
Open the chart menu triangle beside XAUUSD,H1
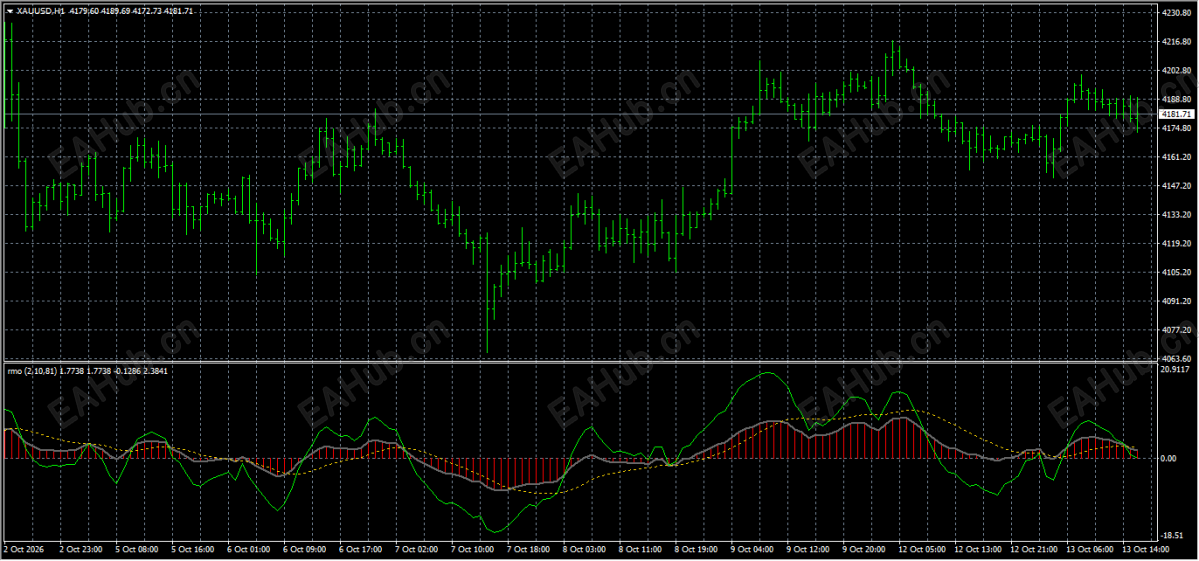pos(10,11)
